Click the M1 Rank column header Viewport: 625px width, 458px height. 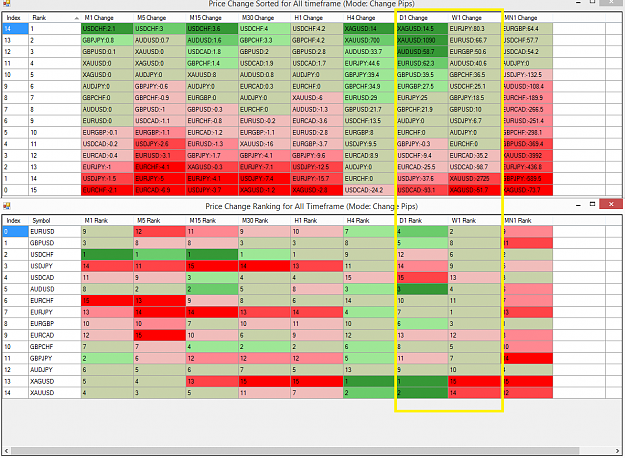tap(107, 220)
